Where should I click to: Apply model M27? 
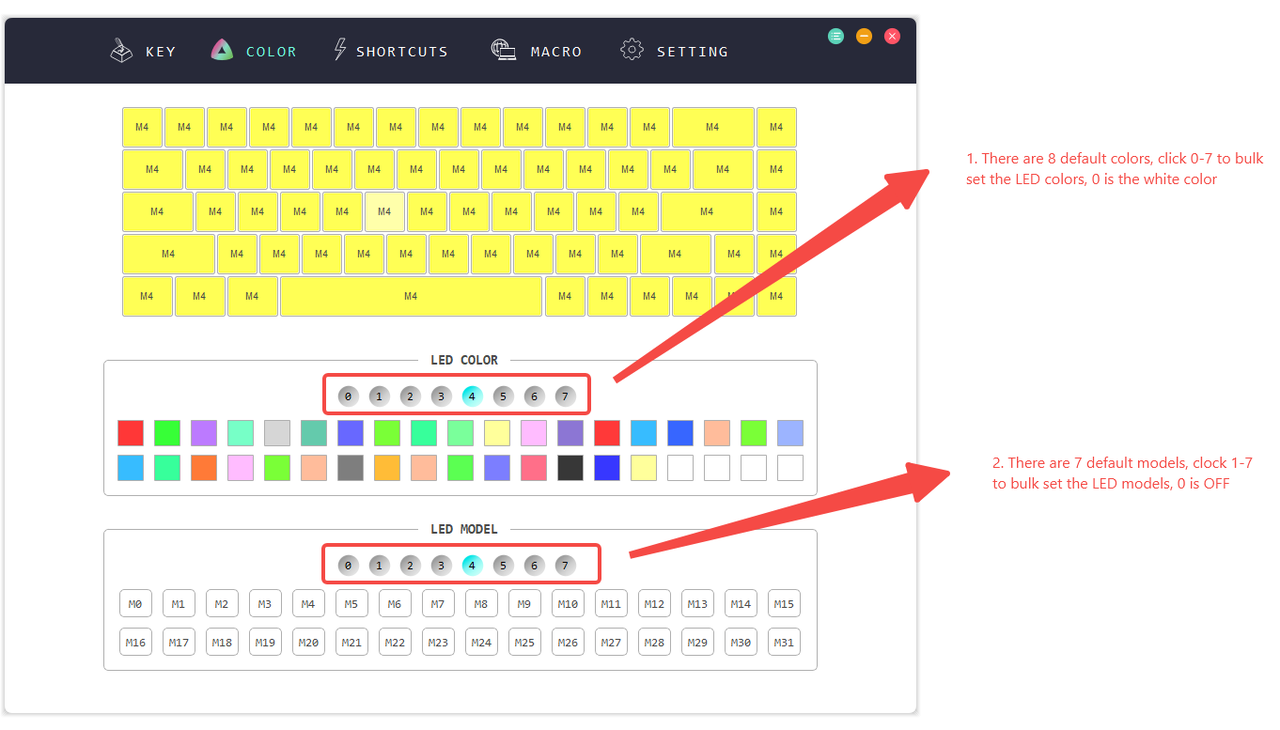(x=611, y=642)
